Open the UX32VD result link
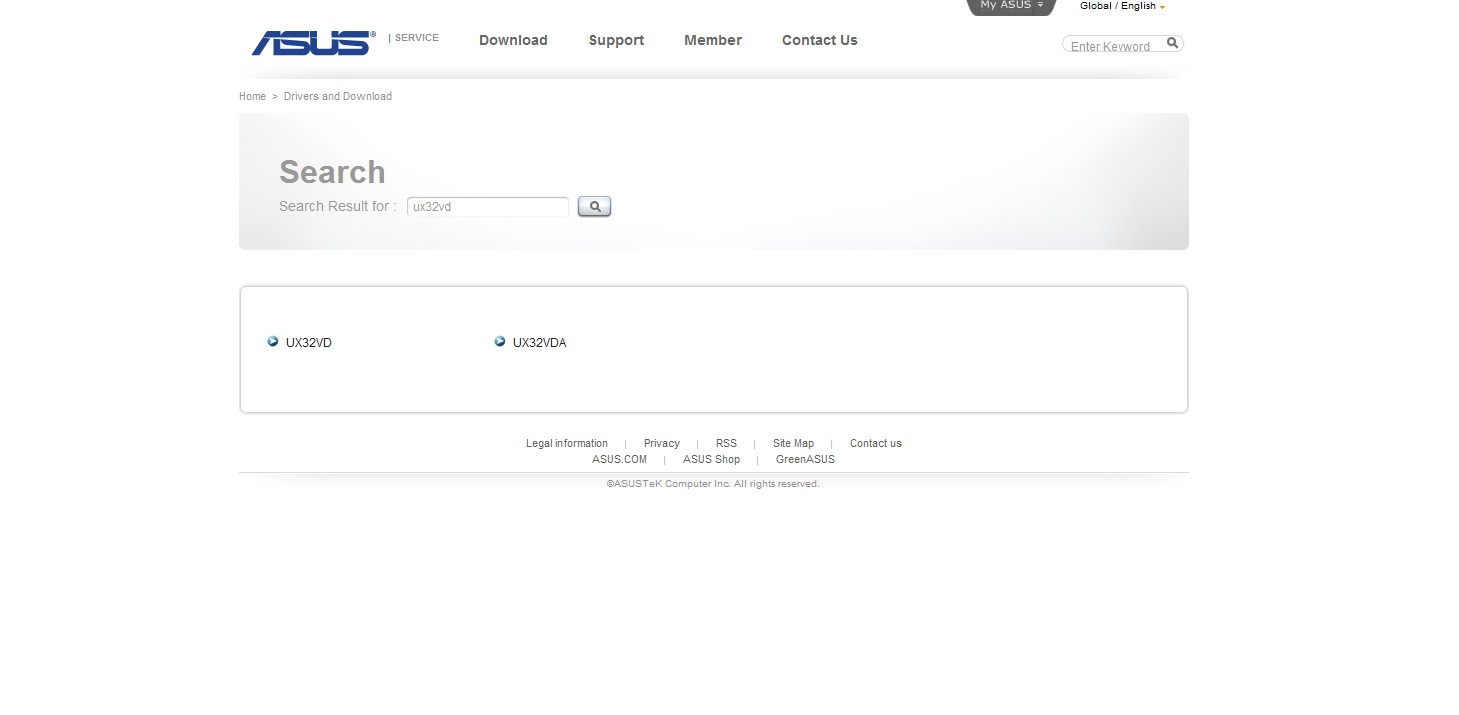Screen dimensions: 1459x715 click(309, 343)
